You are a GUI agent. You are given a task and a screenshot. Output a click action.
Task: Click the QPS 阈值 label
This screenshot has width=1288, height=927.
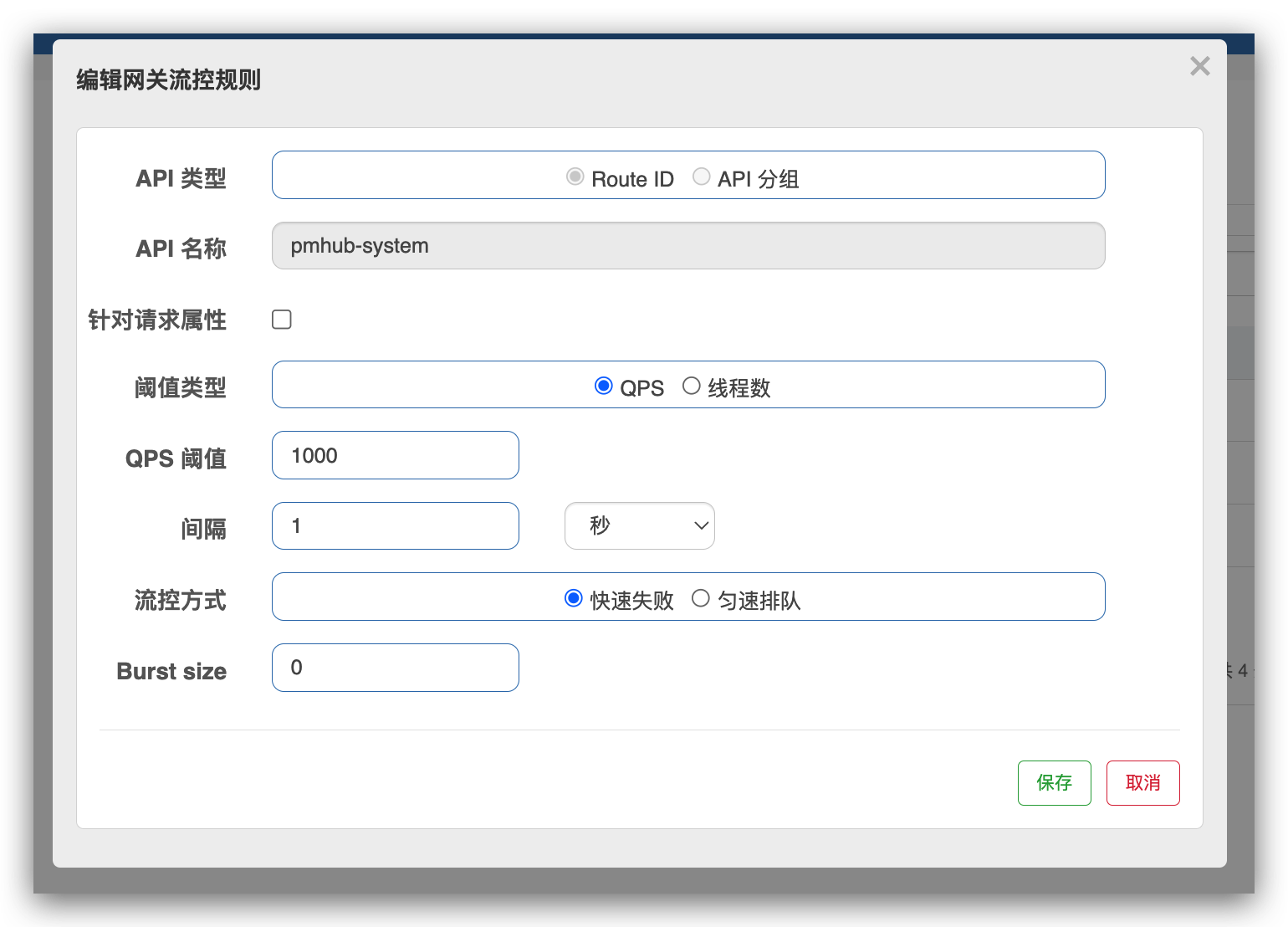176,458
